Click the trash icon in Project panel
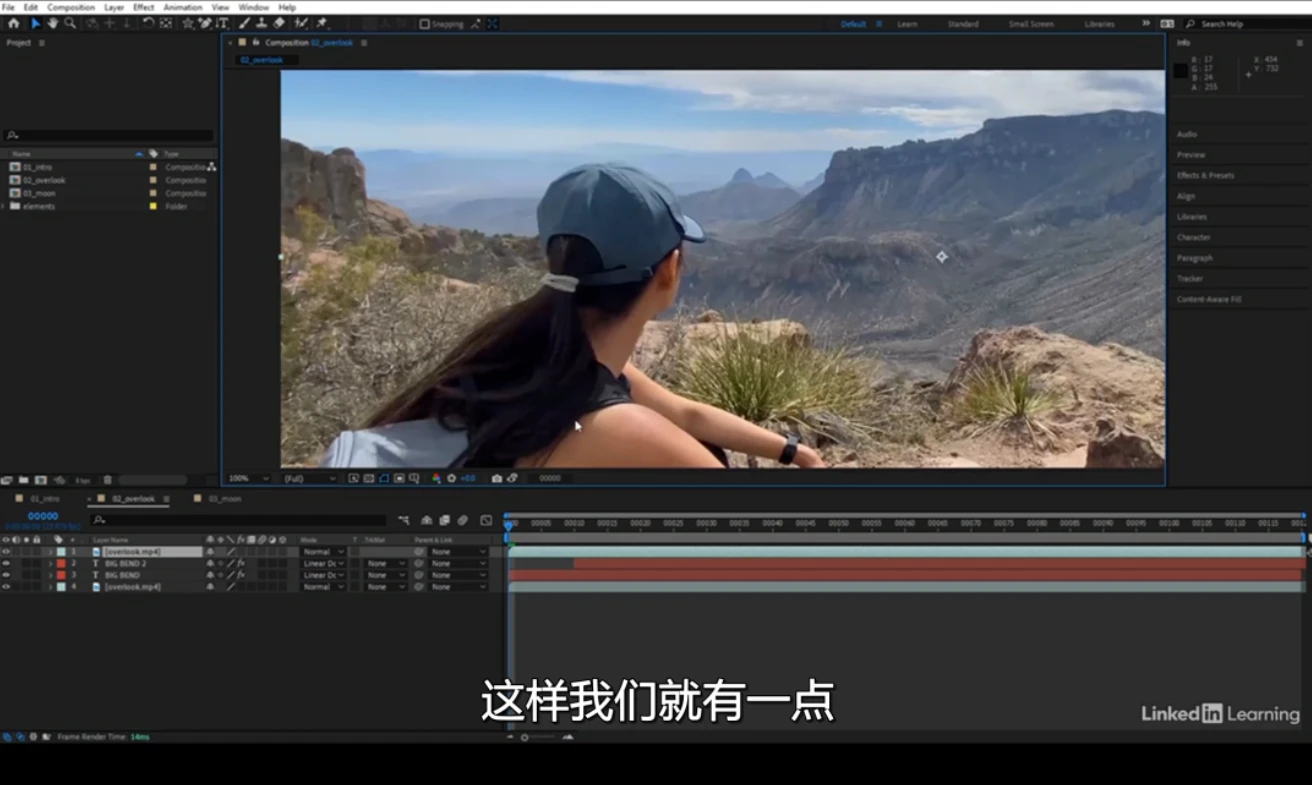Screen dimensions: 1312x785 point(108,480)
